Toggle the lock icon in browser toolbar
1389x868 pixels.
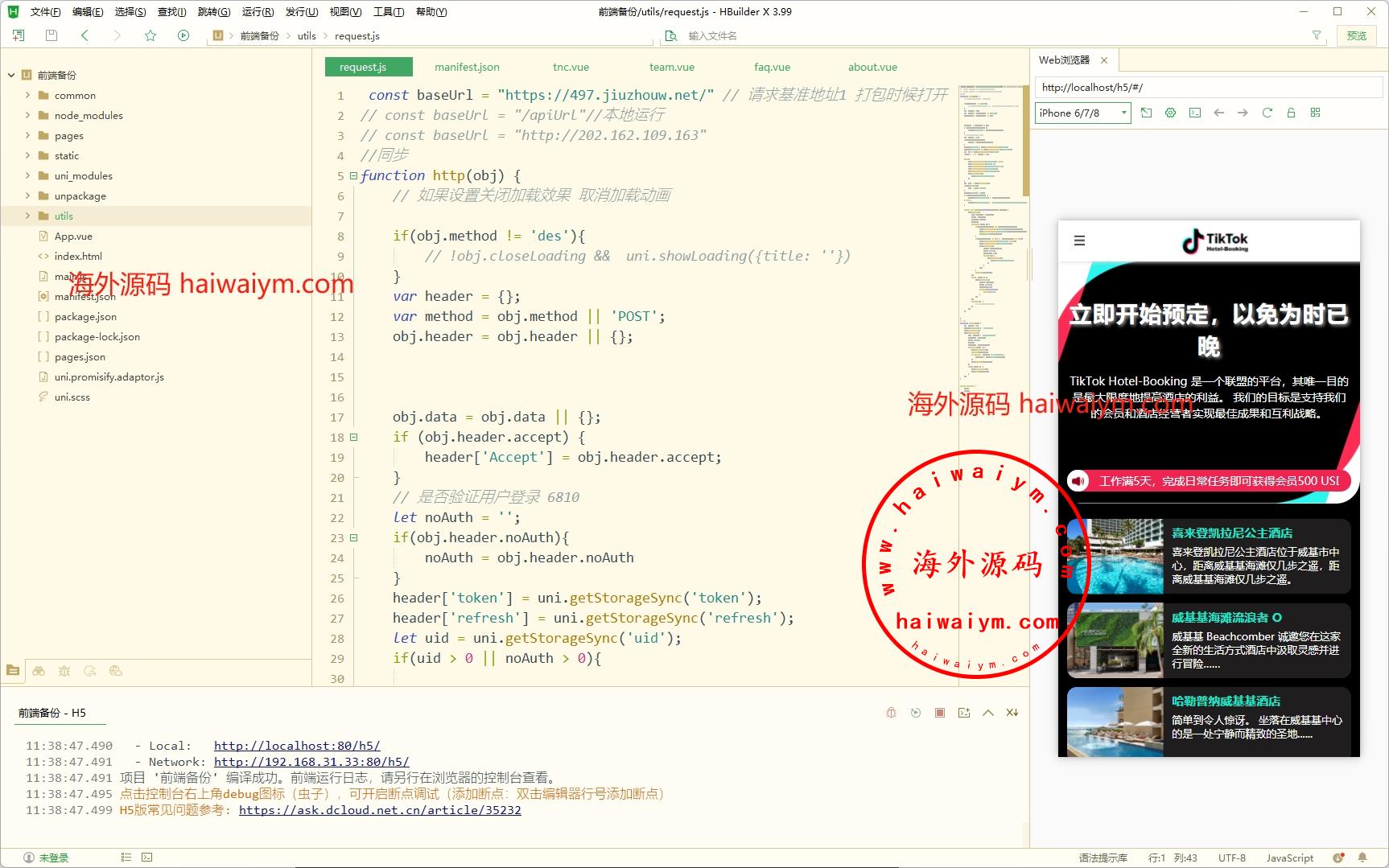pyautogui.click(x=1291, y=113)
